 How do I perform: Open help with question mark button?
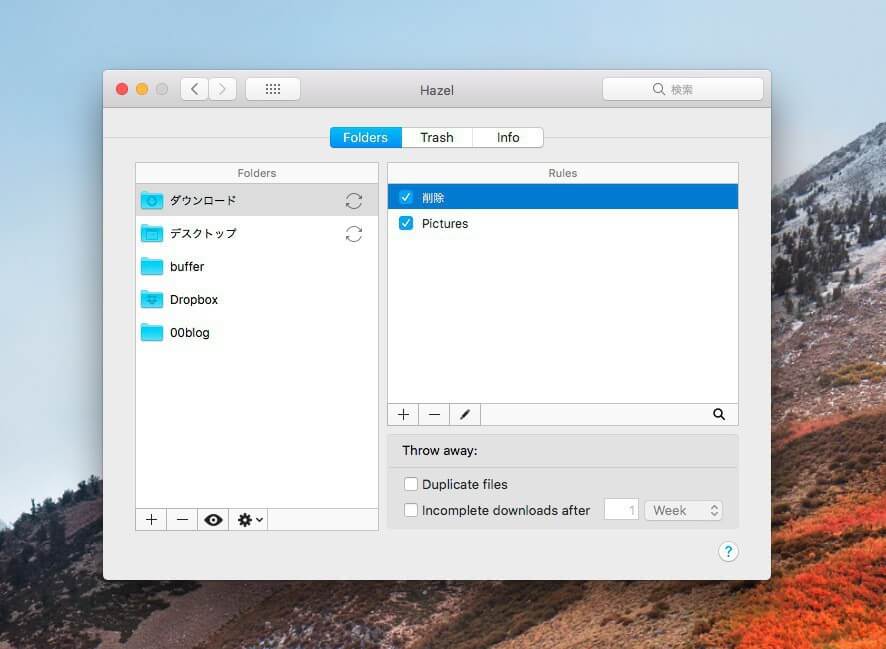[728, 551]
